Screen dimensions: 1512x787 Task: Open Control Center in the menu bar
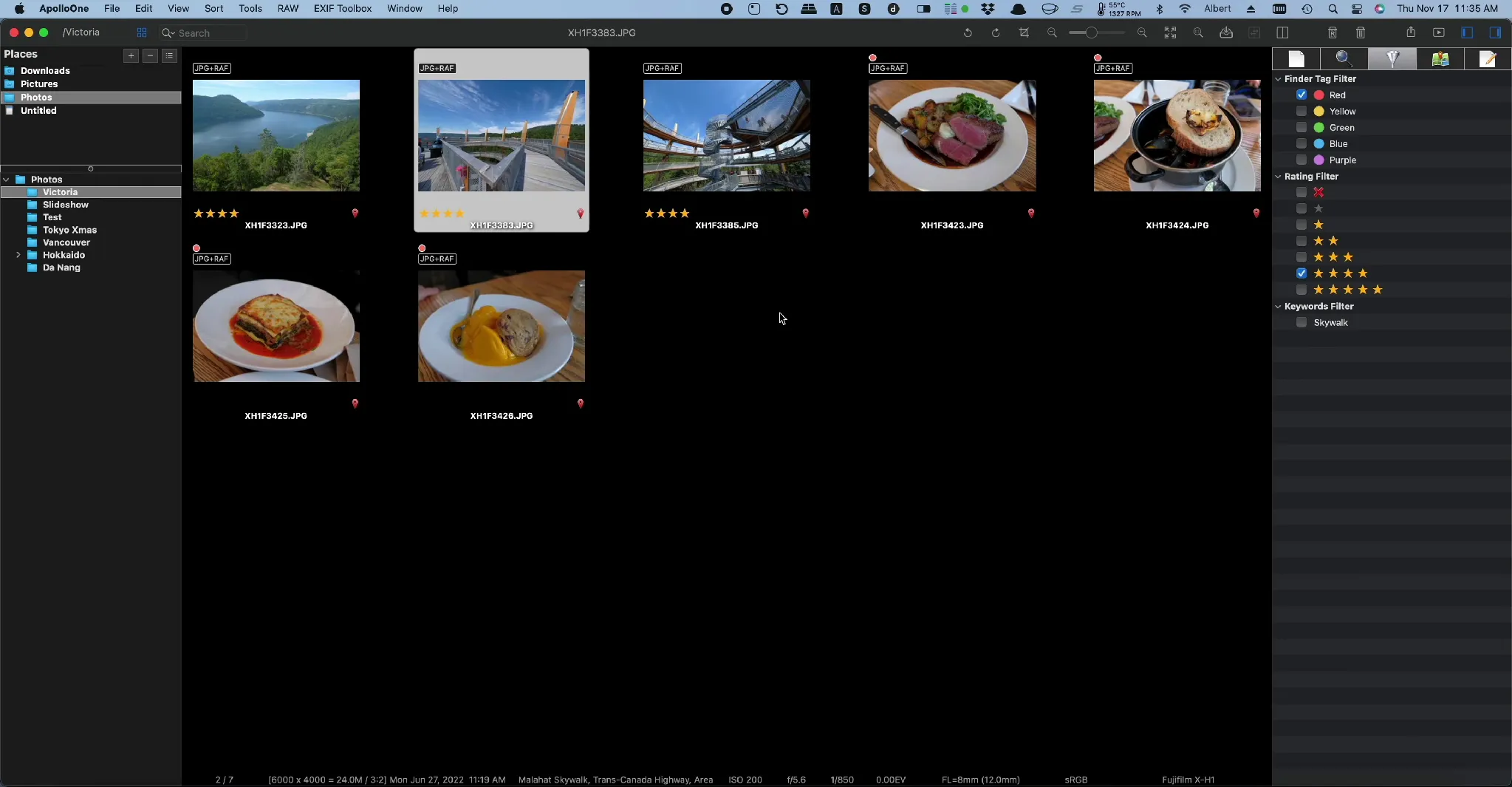[1357, 9]
